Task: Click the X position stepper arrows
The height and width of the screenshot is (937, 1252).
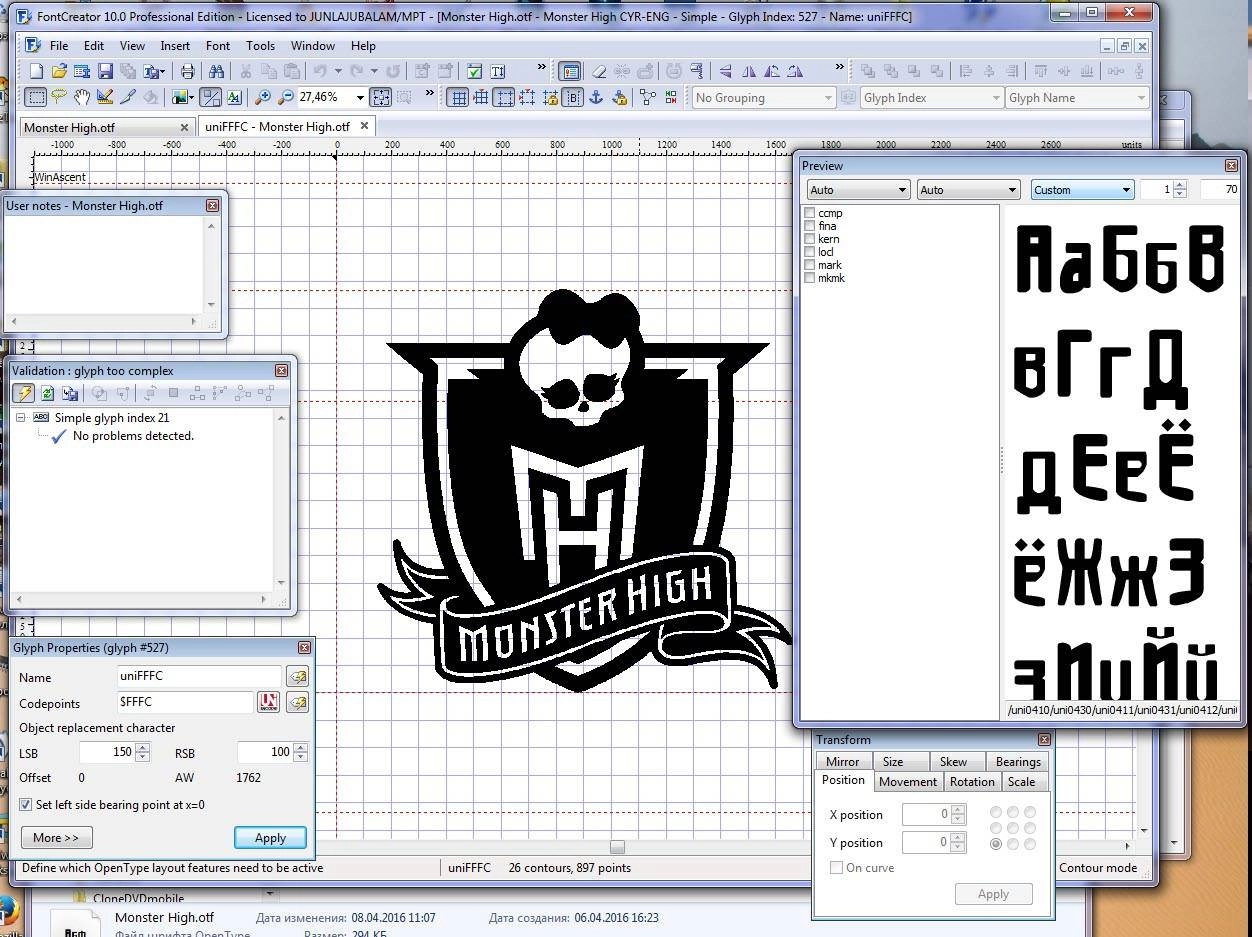Action: tap(957, 814)
